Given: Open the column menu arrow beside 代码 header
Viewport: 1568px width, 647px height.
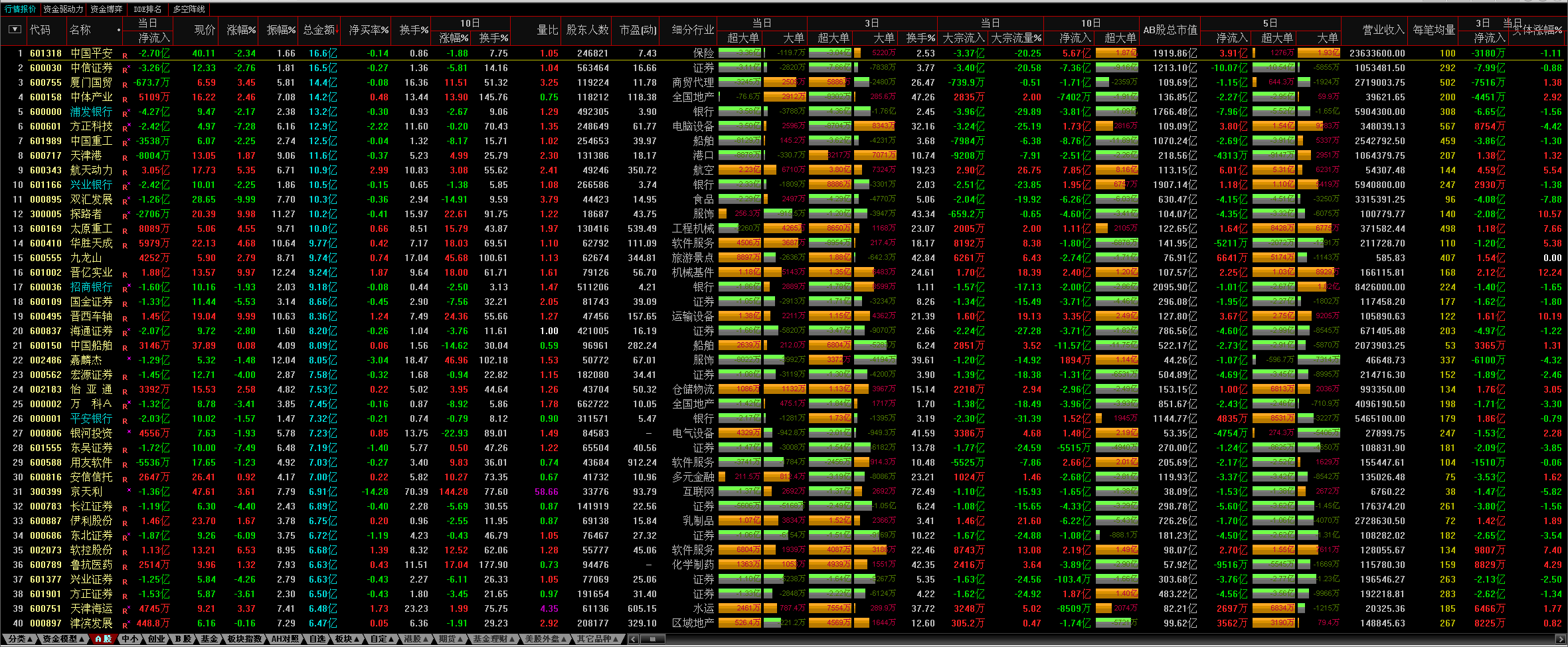Looking at the screenshot, I should [15, 30].
